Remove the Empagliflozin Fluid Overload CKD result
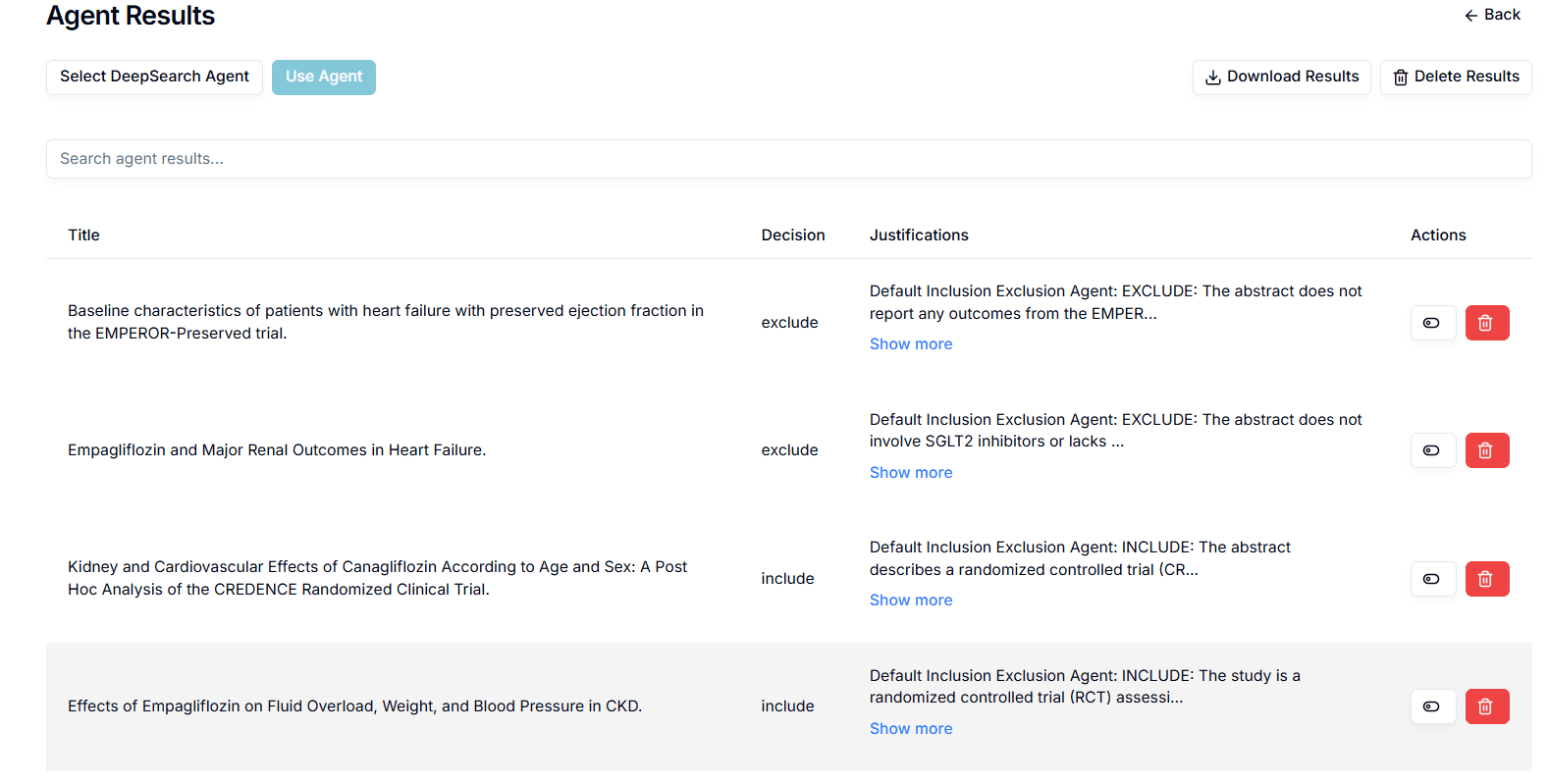The image size is (1549, 784). pyautogui.click(x=1486, y=706)
